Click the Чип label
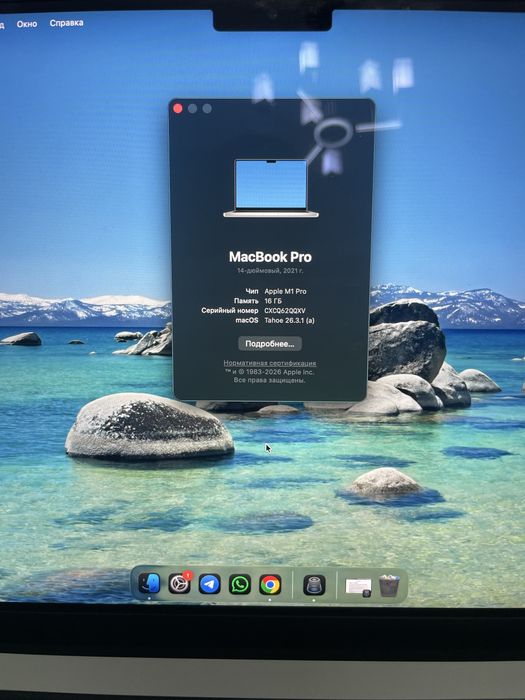Viewport: 525px width, 700px height. click(252, 291)
